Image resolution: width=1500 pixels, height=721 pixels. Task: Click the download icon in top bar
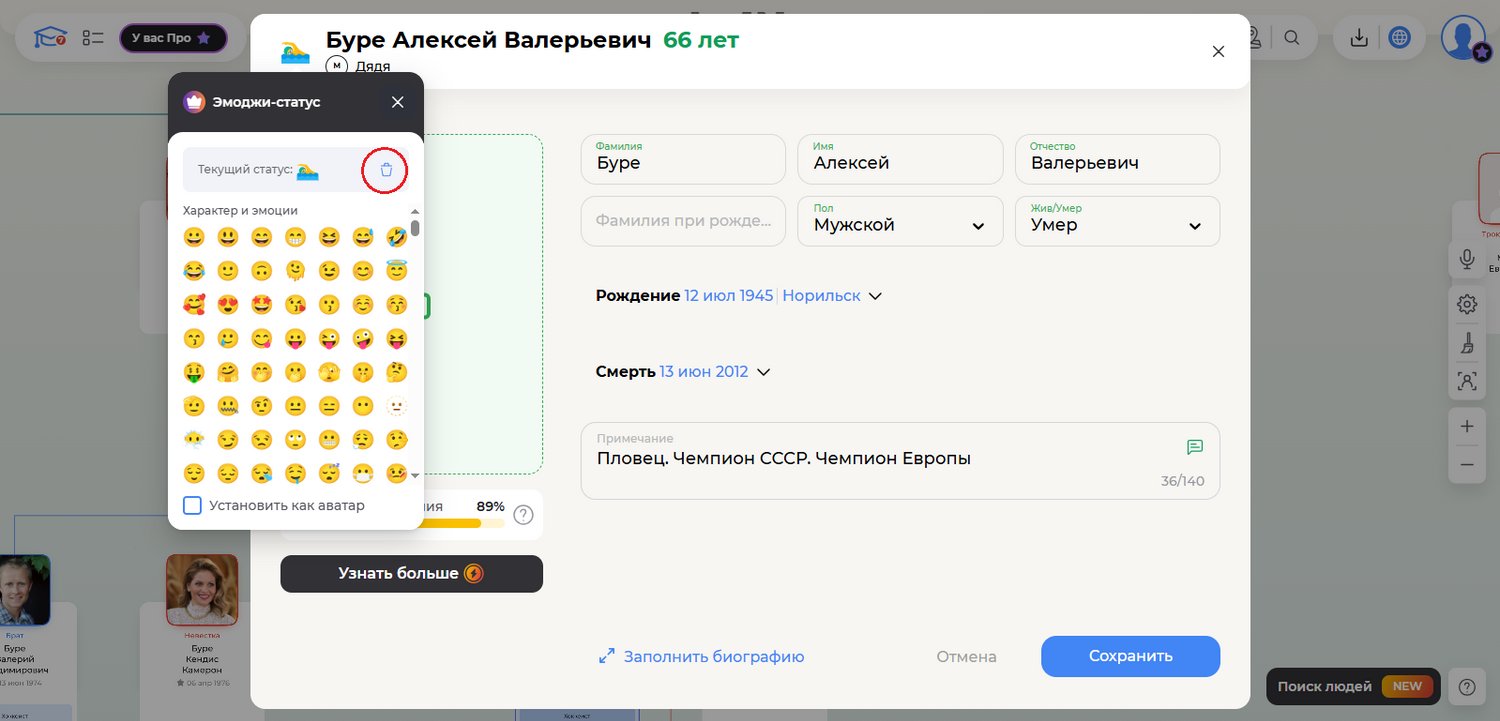1359,38
